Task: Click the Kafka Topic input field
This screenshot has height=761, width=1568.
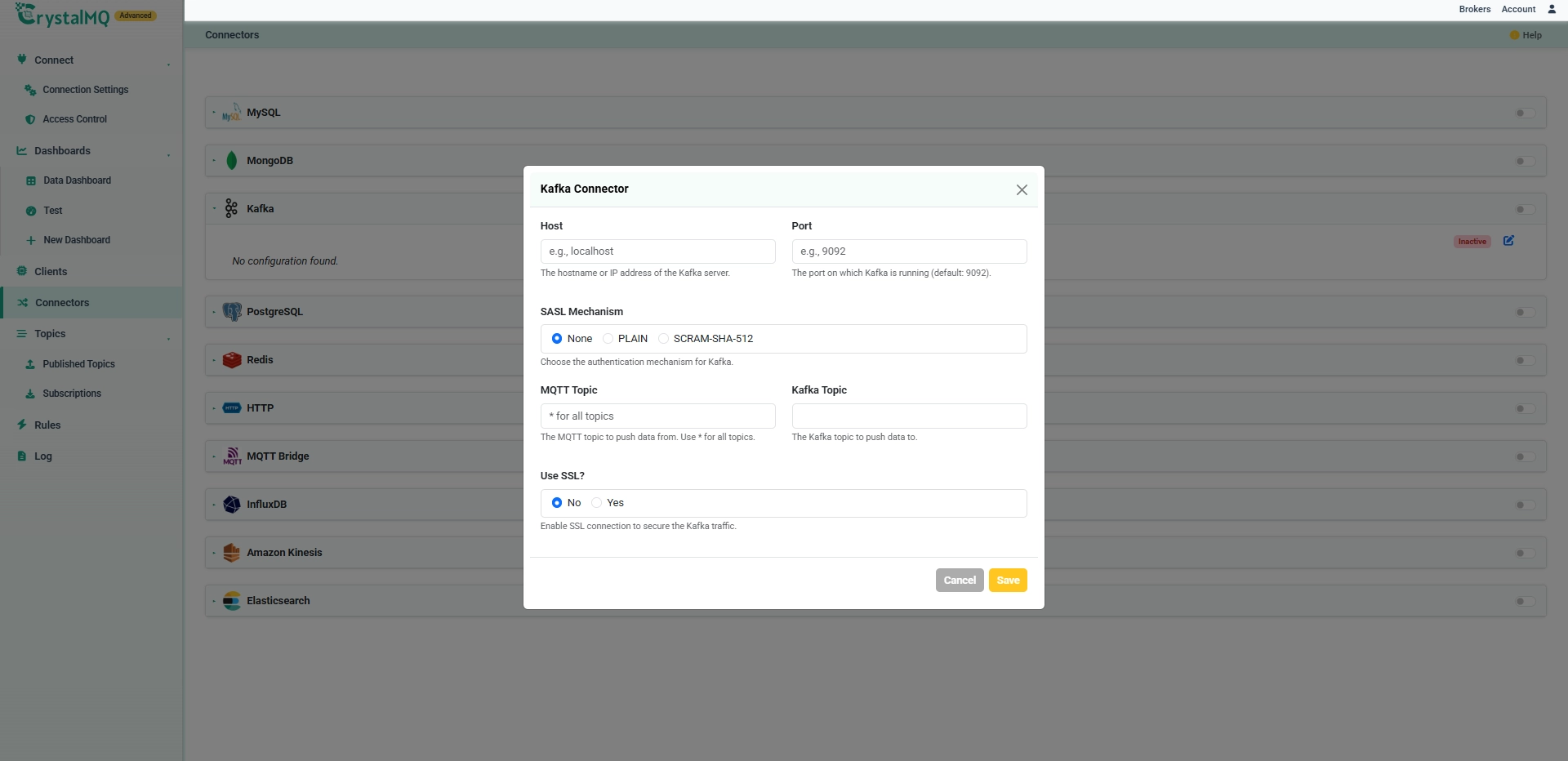Action: (x=909, y=416)
